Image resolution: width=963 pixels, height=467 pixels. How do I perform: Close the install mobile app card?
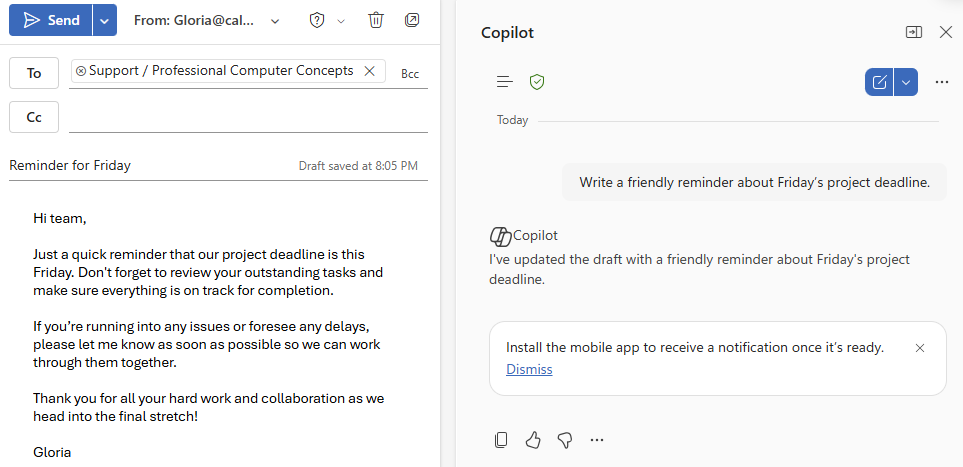(920, 348)
